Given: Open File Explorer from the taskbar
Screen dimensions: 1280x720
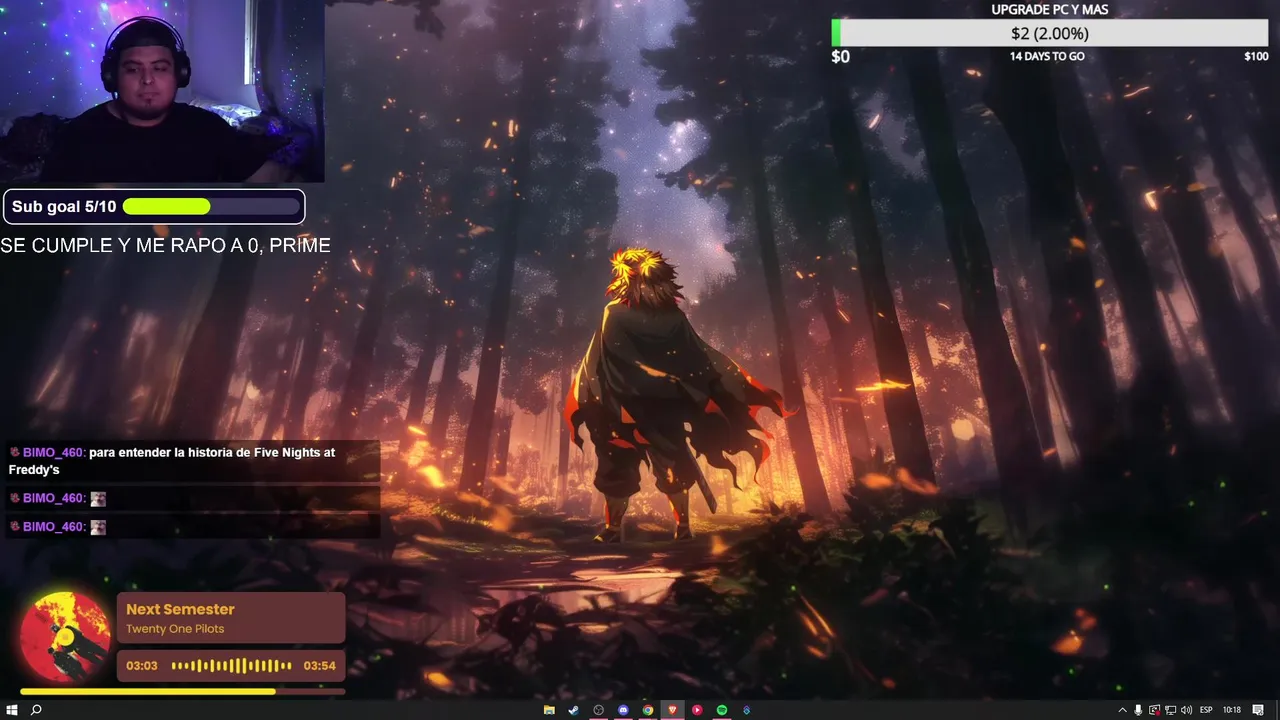Looking at the screenshot, I should [x=549, y=710].
